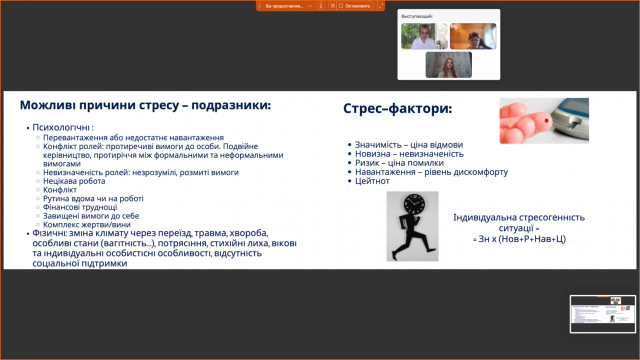The image size is (640, 360).
Task: Click 'Індивідуальна стресогенність ситуації' text
Action: point(519,223)
